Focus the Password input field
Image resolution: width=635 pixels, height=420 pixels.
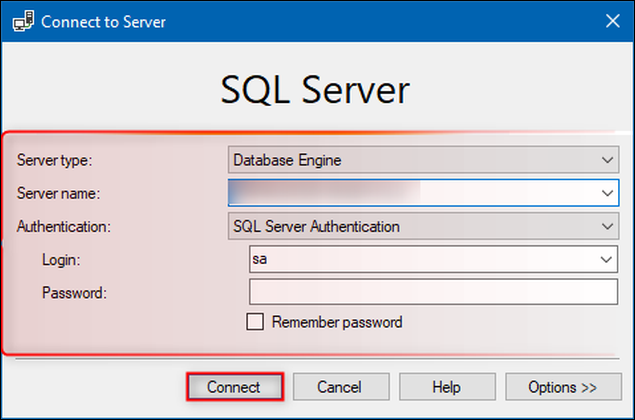[432, 292]
